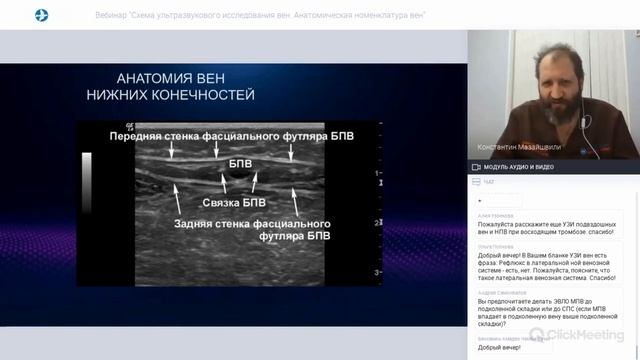The image size is (640, 360).
Task: Open the ЧАТ panel label
Action: [x=489, y=182]
